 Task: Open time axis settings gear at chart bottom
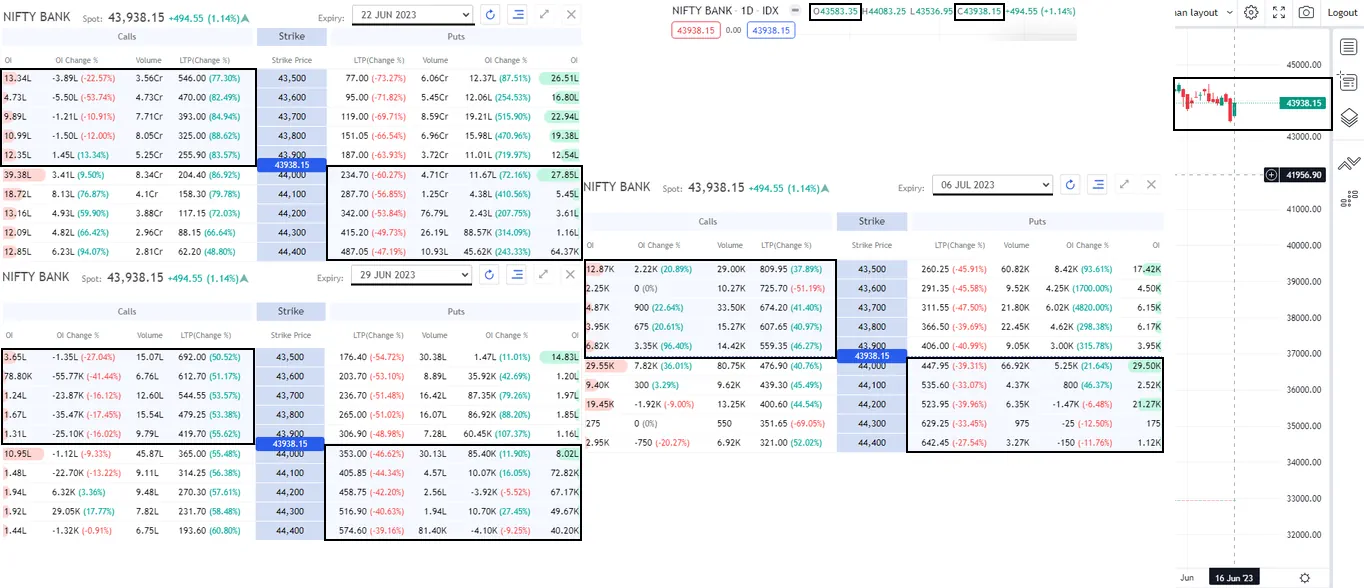point(1304,578)
